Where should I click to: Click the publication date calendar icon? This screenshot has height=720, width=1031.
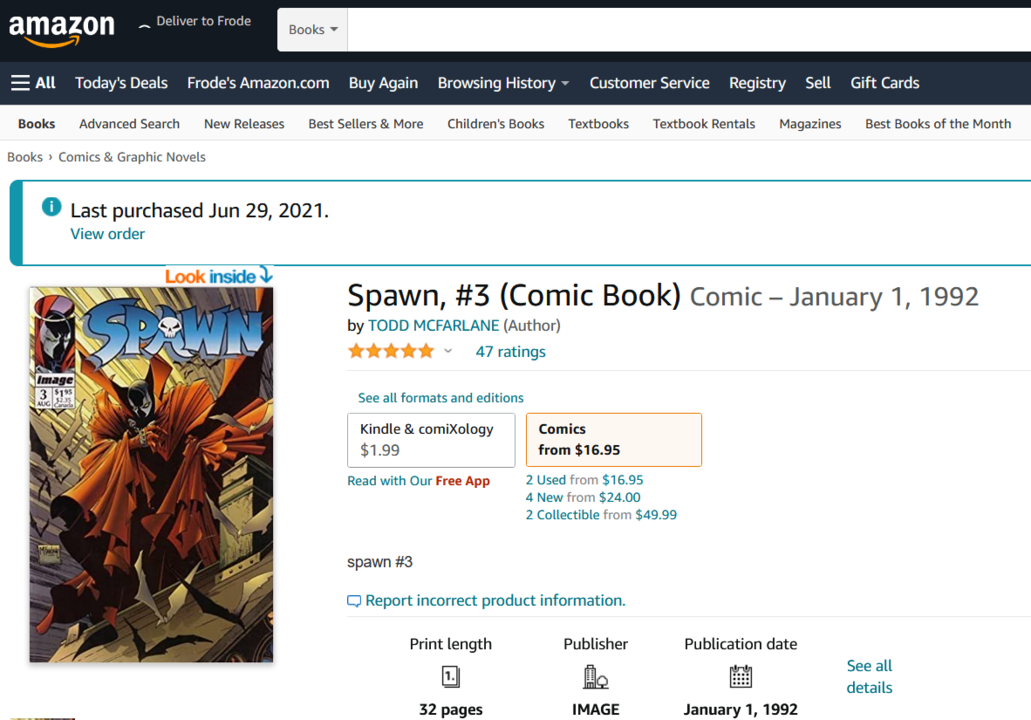click(740, 677)
